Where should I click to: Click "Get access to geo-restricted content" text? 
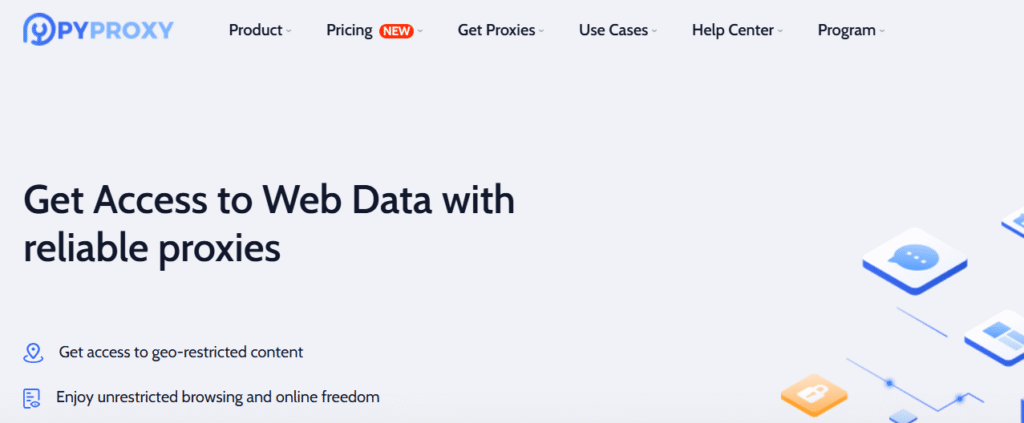point(181,352)
